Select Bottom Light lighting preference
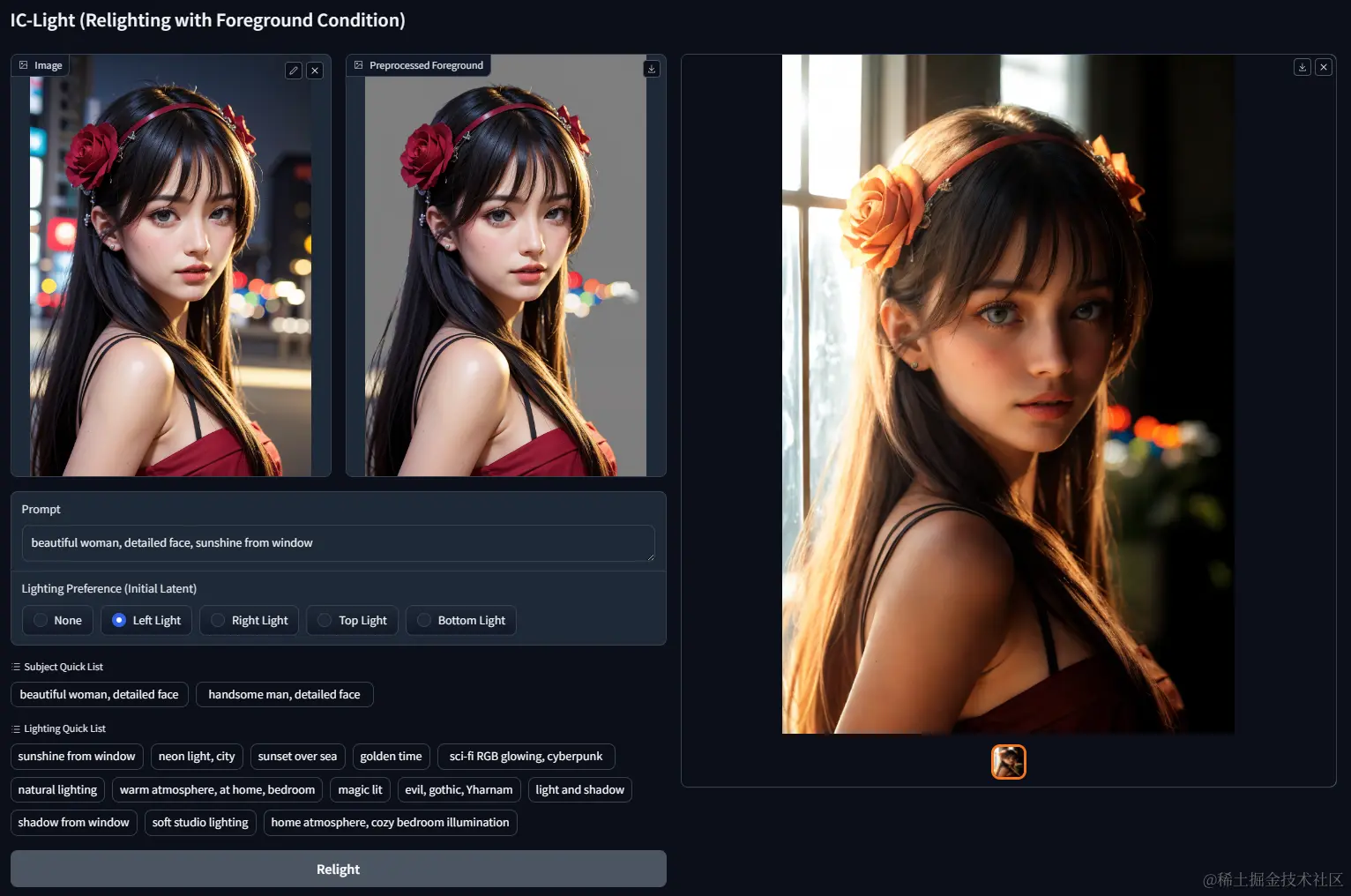Image resolution: width=1351 pixels, height=896 pixels. (x=461, y=620)
